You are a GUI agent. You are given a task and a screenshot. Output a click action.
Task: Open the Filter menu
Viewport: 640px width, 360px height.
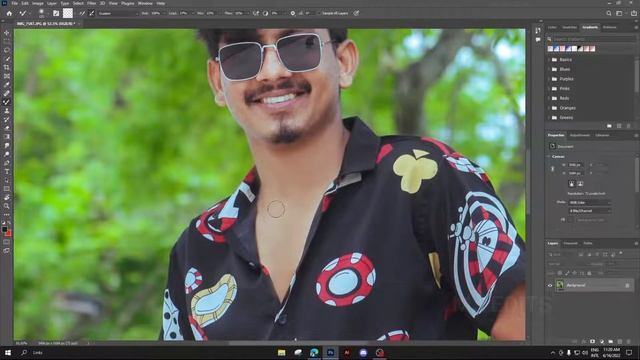click(91, 3)
